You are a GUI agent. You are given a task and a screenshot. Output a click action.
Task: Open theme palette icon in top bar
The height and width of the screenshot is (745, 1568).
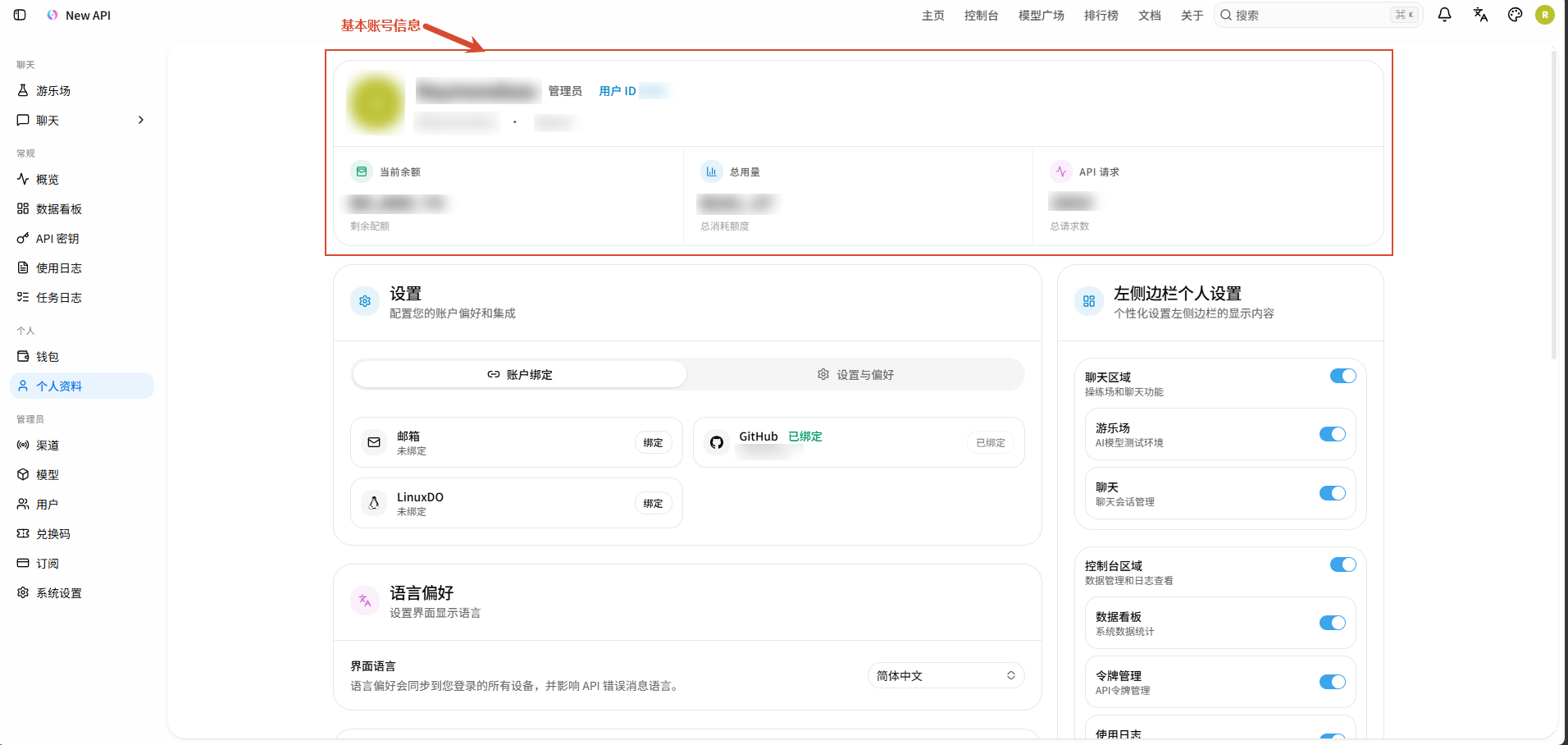pos(1515,15)
